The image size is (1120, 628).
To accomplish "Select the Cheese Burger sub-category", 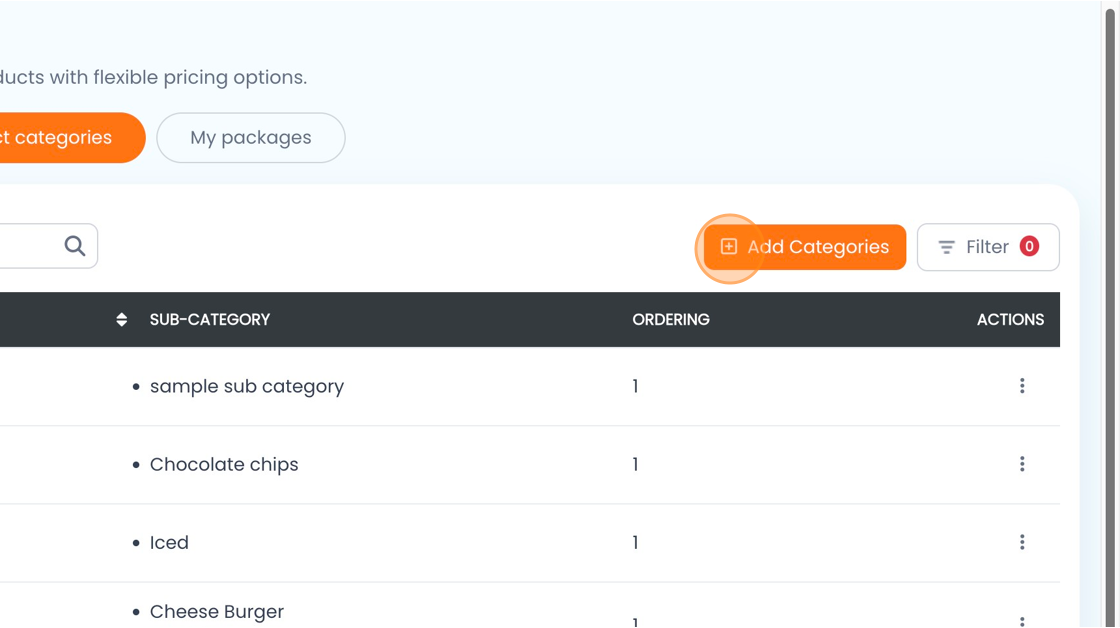I will click(217, 611).
